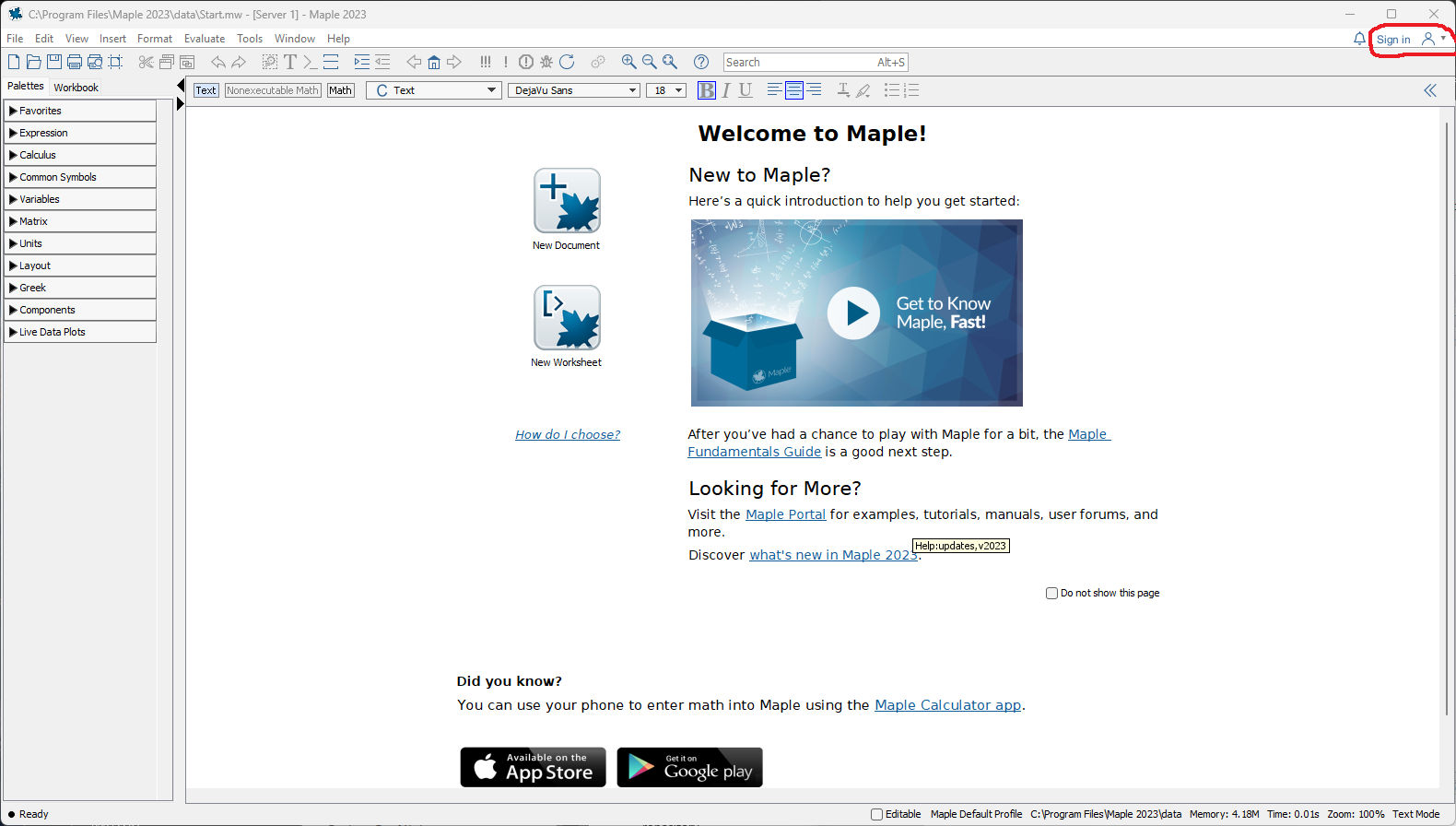Expand the Calculus palette
The height and width of the screenshot is (826, 1456).
click(80, 155)
